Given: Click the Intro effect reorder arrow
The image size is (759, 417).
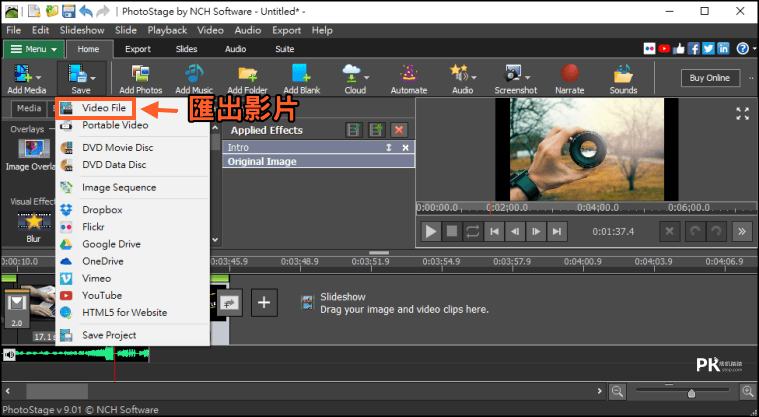Looking at the screenshot, I should (388, 148).
